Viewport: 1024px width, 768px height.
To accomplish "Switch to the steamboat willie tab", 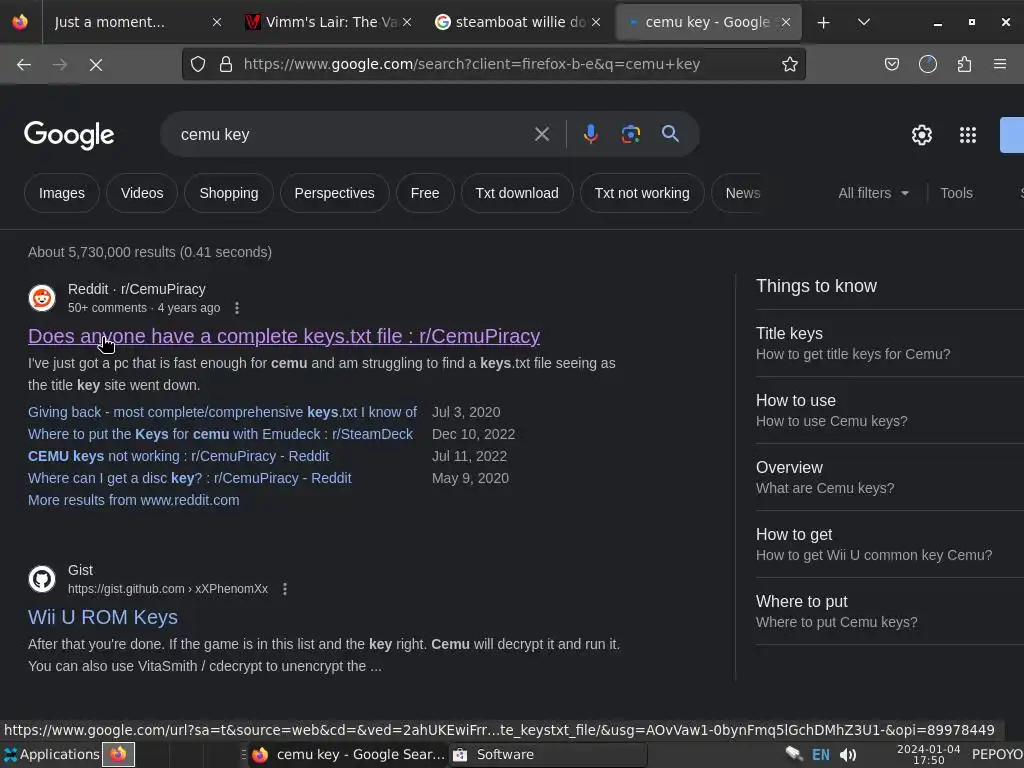I will point(509,22).
